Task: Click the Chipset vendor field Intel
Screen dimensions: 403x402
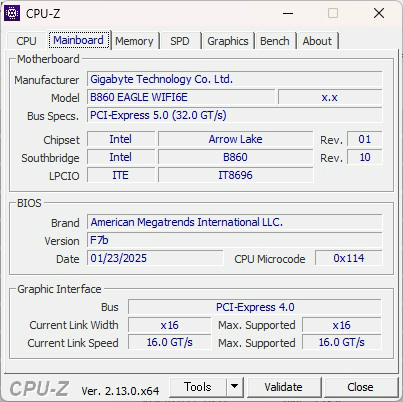Action: (x=121, y=139)
